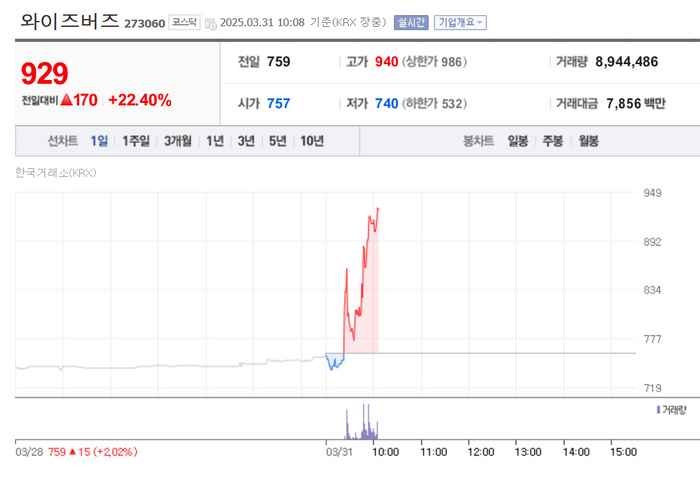This screenshot has height=480, width=700.
Task: Click the 15:00 time axis label
Action: coord(623,452)
